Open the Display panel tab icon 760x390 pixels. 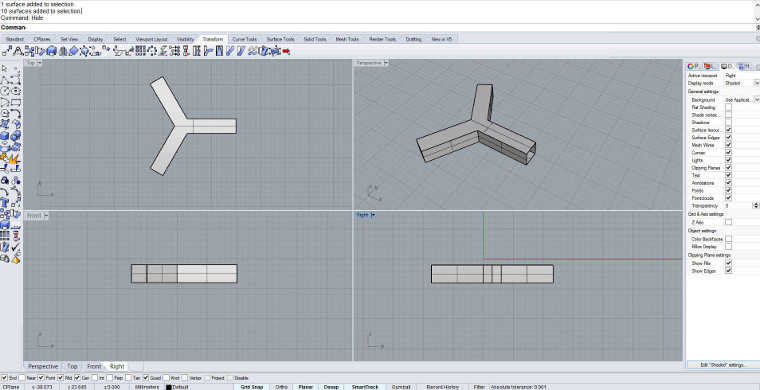[727, 66]
